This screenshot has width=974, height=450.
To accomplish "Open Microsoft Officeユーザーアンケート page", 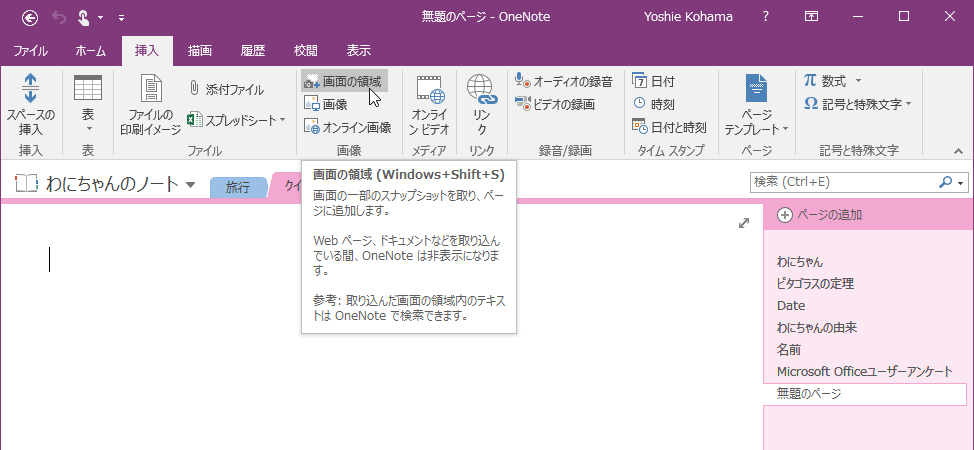I will (x=865, y=372).
